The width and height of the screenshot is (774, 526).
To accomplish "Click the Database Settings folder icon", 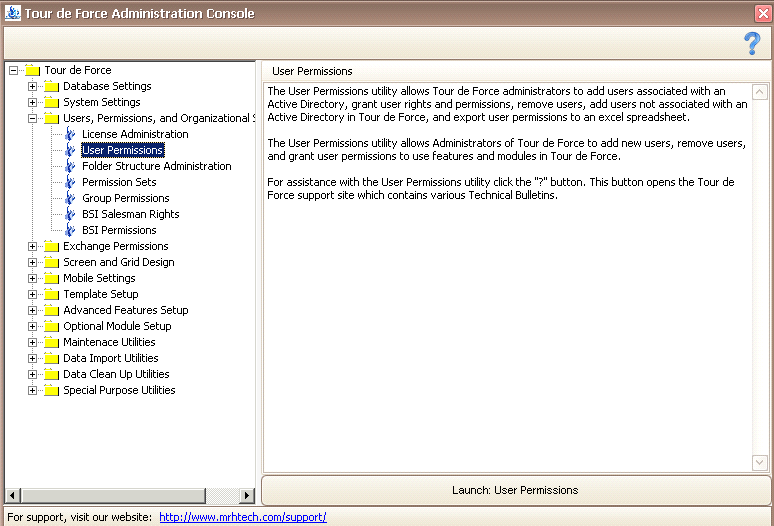I will click(51, 86).
